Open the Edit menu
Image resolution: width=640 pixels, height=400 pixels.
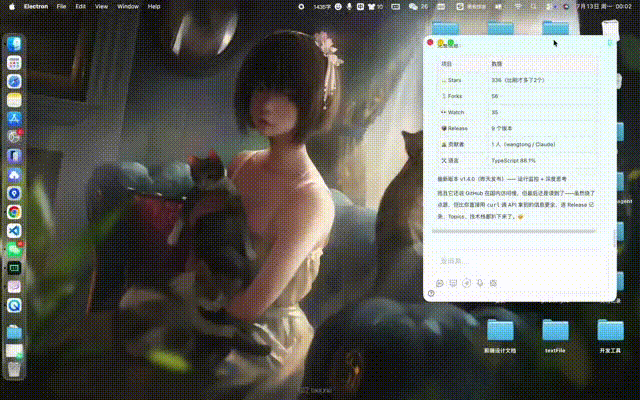[x=80, y=7]
